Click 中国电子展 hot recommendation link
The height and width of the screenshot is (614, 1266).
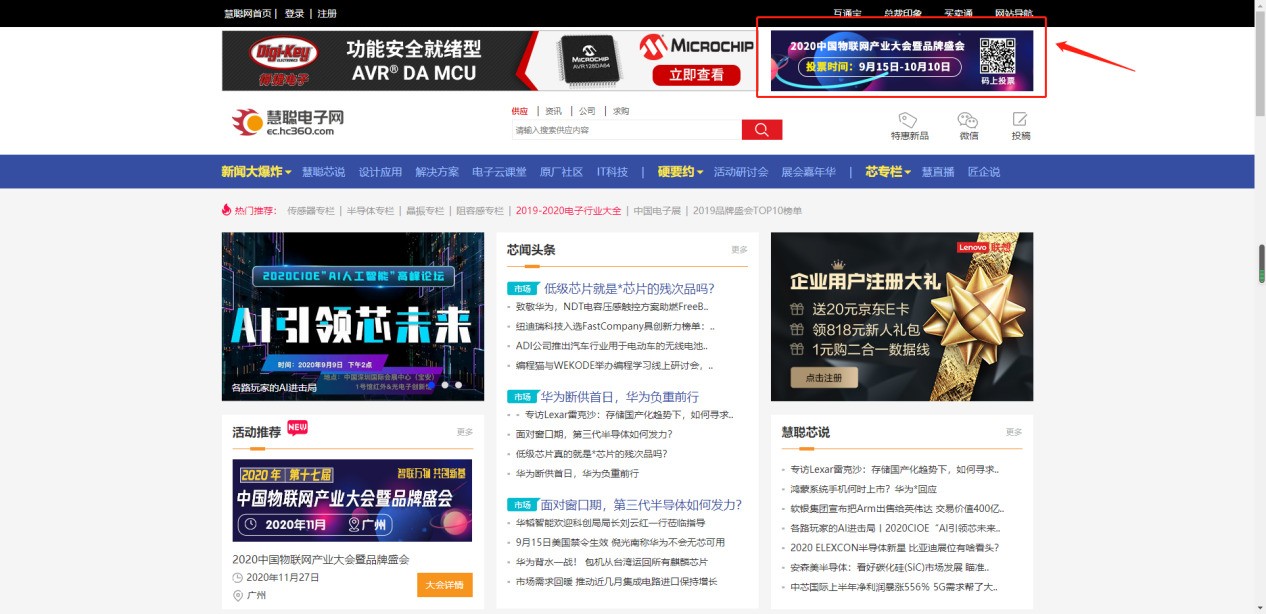(657, 211)
